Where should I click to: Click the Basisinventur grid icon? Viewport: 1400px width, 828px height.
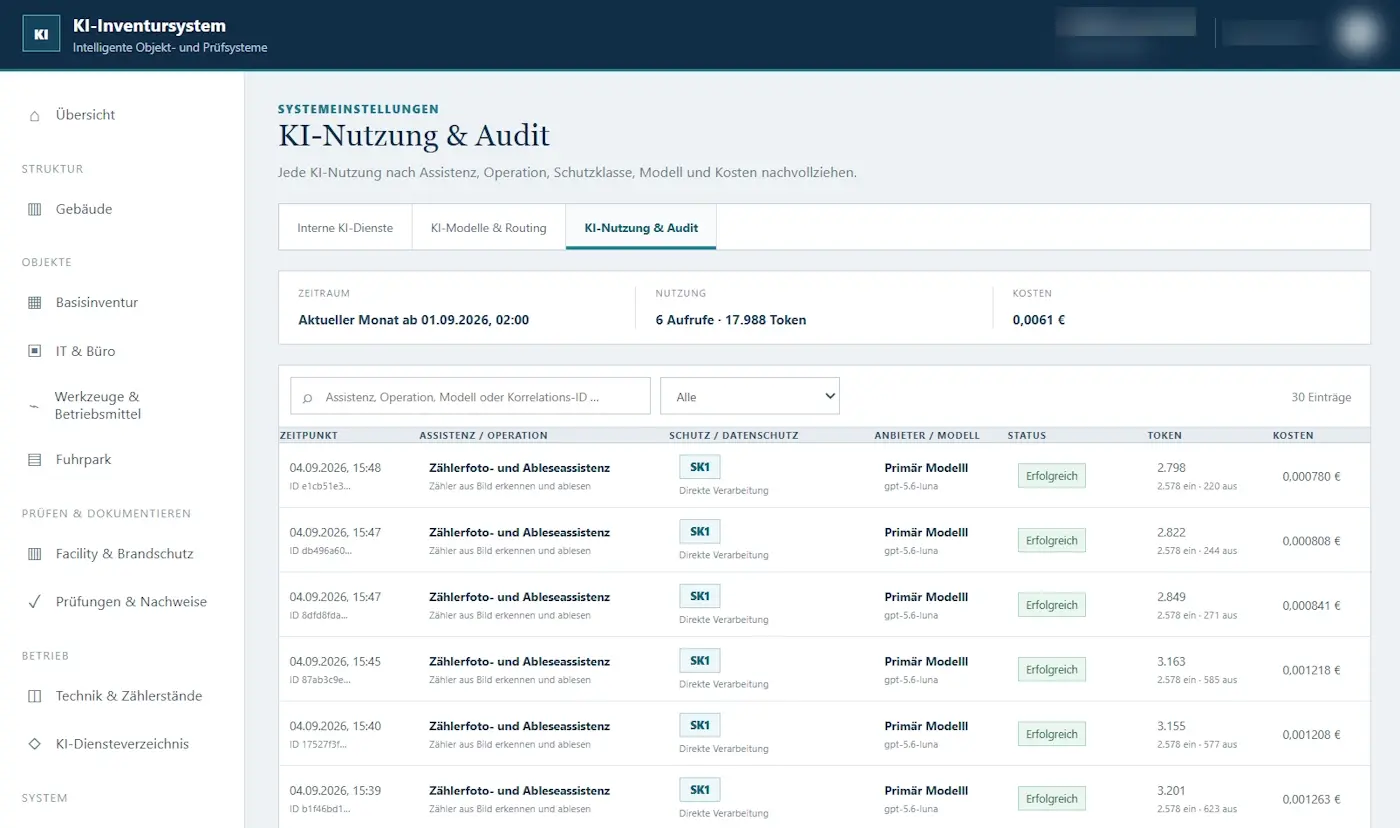coord(35,302)
